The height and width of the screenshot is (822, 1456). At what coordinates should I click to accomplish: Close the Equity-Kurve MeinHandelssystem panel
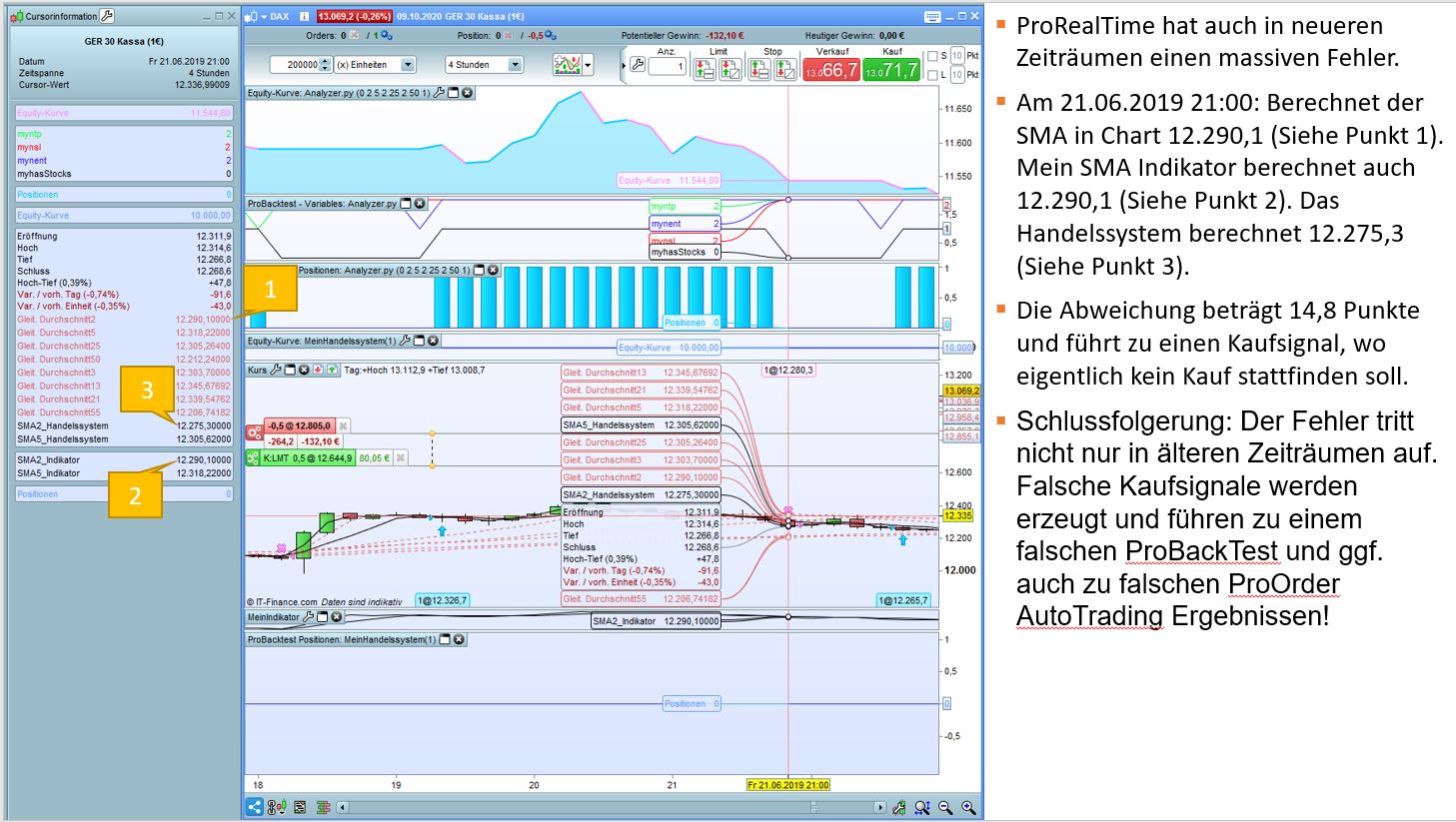tap(433, 341)
